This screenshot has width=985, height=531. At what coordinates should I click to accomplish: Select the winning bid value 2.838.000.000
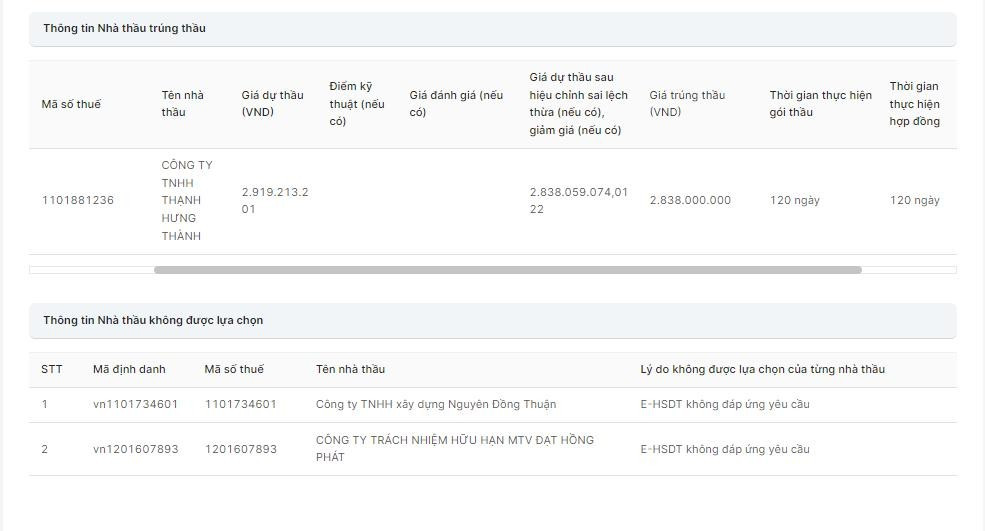coord(690,200)
